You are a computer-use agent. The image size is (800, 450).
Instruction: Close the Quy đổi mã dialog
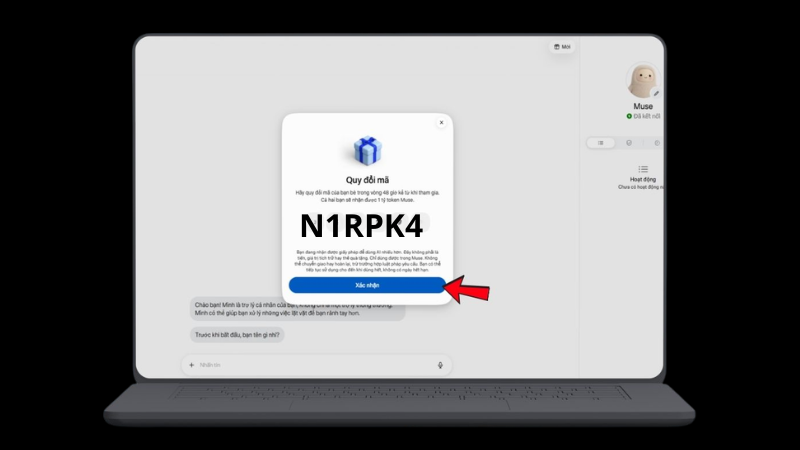(441, 122)
